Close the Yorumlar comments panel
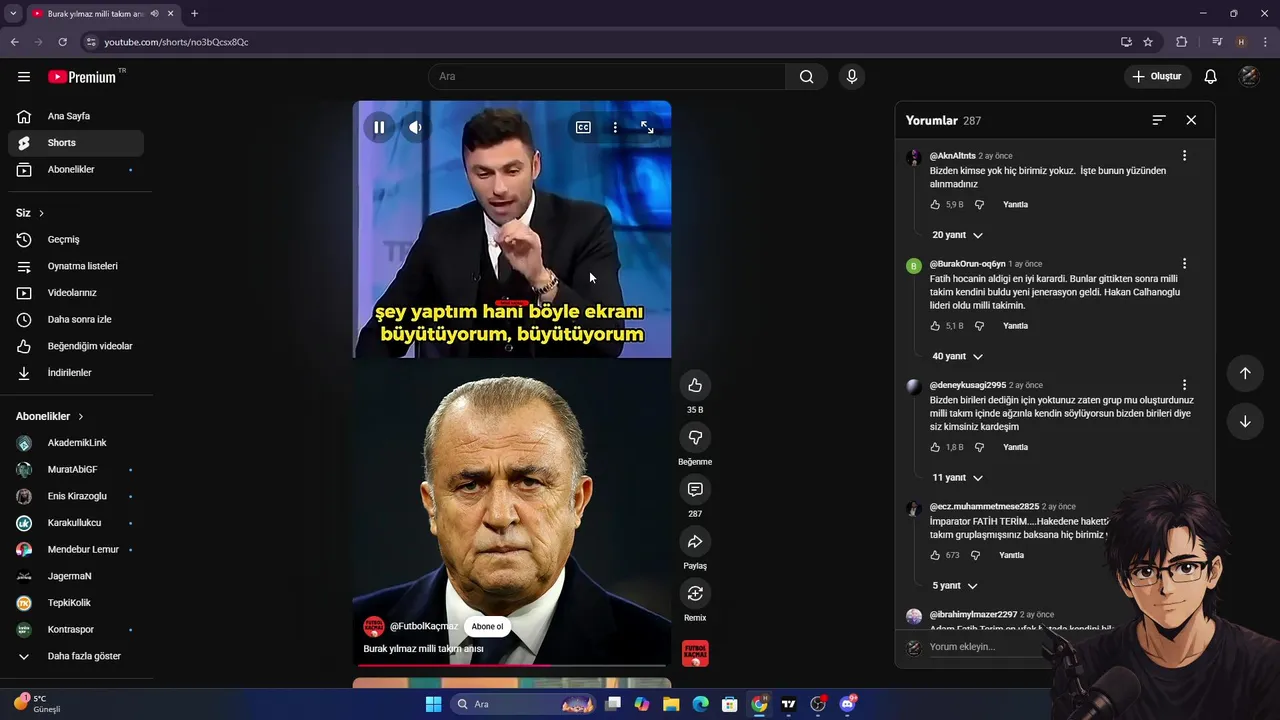The image size is (1280, 720). [1191, 120]
